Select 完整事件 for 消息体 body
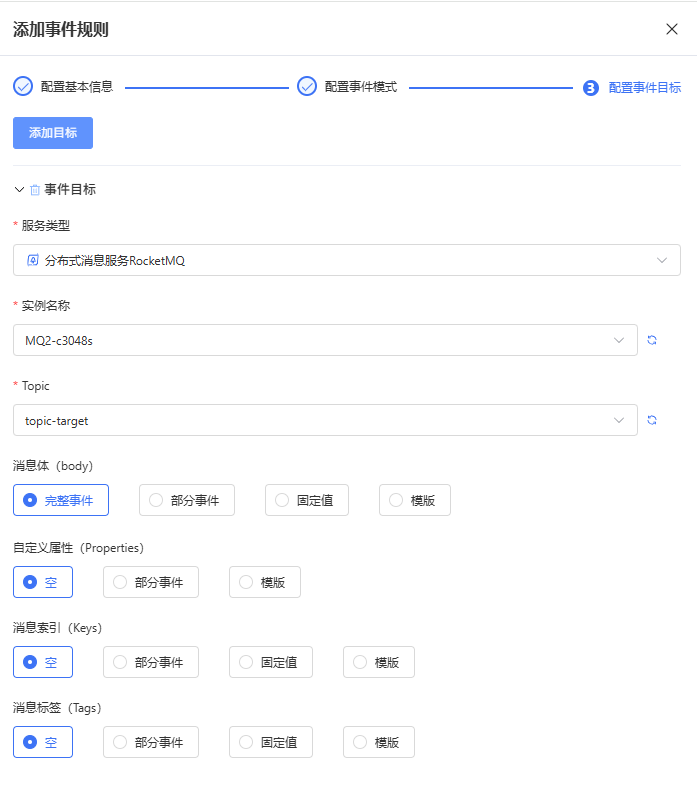This screenshot has width=697, height=790. coord(61,500)
